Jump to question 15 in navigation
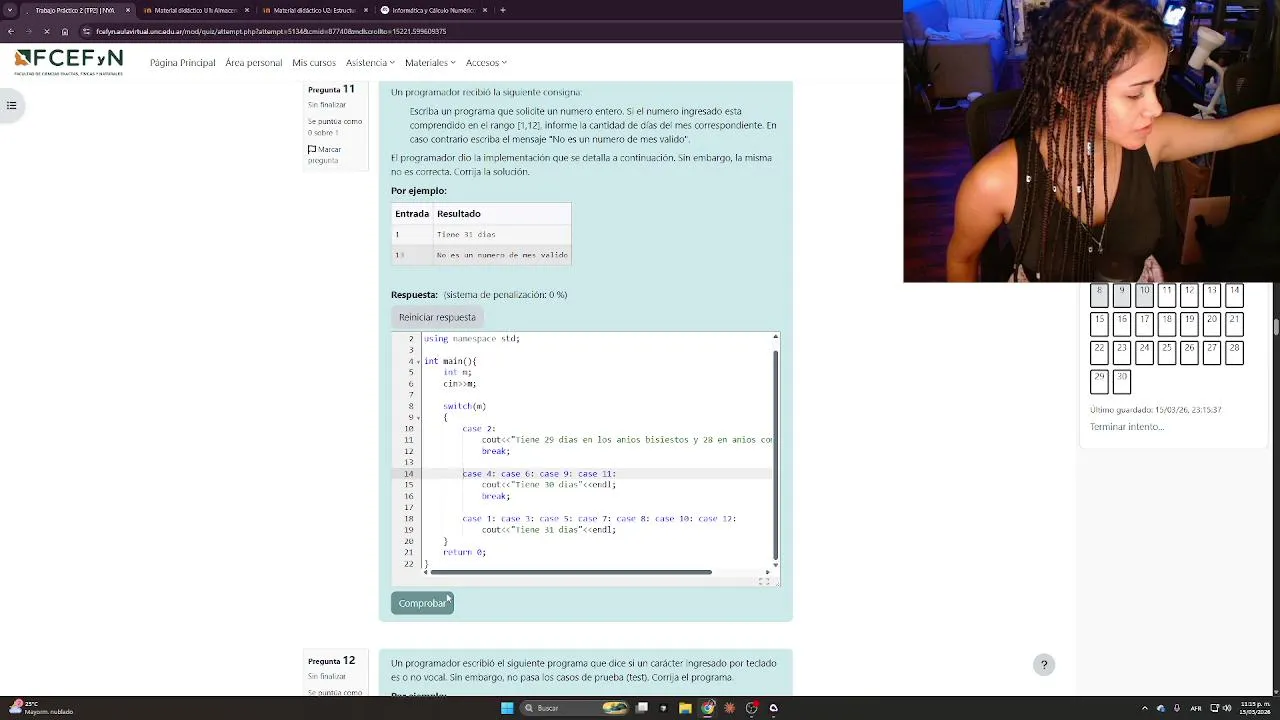This screenshot has width=1280, height=720. pyautogui.click(x=1099, y=324)
